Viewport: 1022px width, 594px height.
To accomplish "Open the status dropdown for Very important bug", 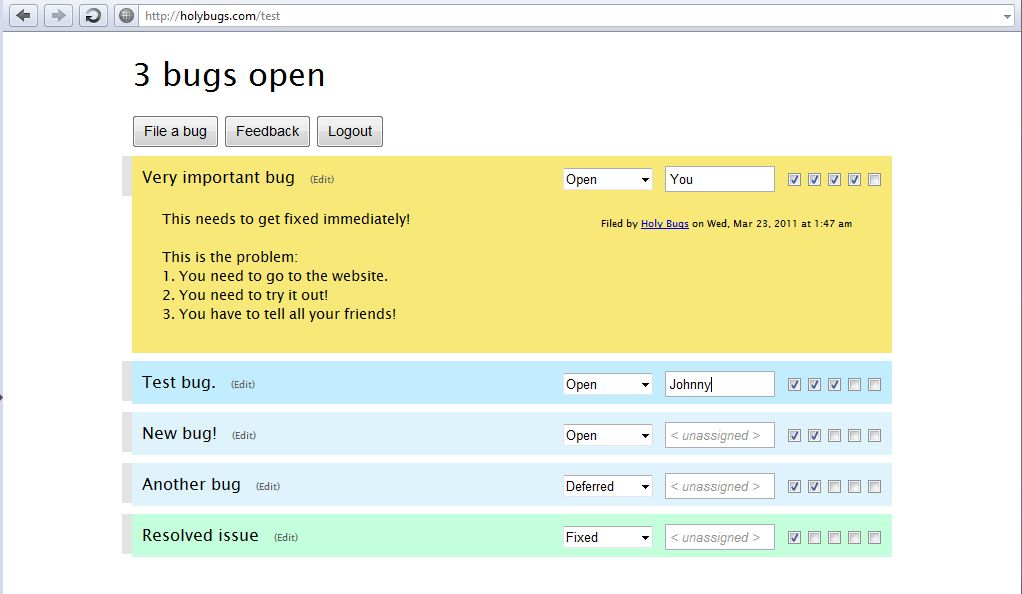I will 607,179.
